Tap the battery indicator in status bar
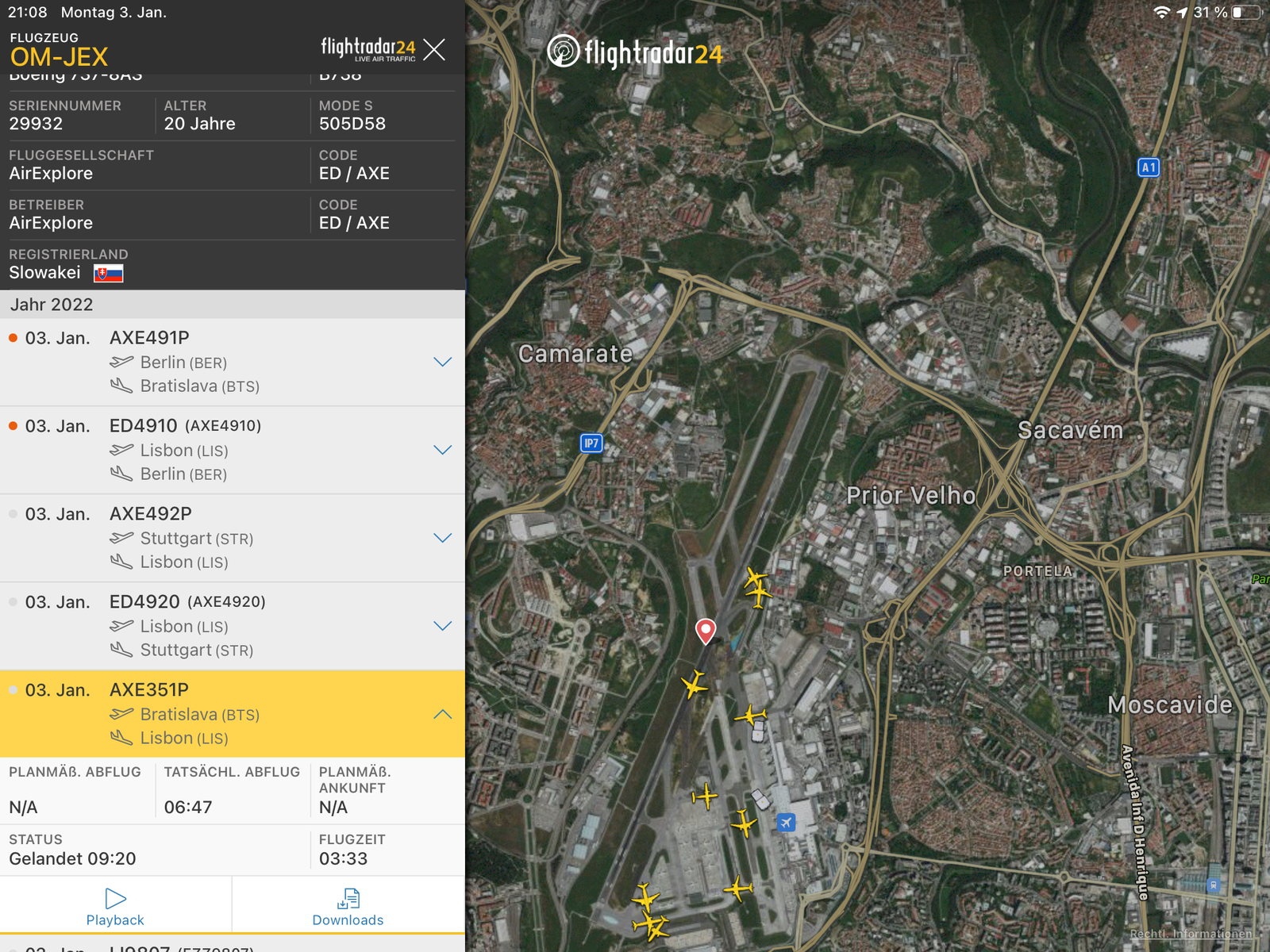This screenshot has height=952, width=1270. coord(1245,12)
